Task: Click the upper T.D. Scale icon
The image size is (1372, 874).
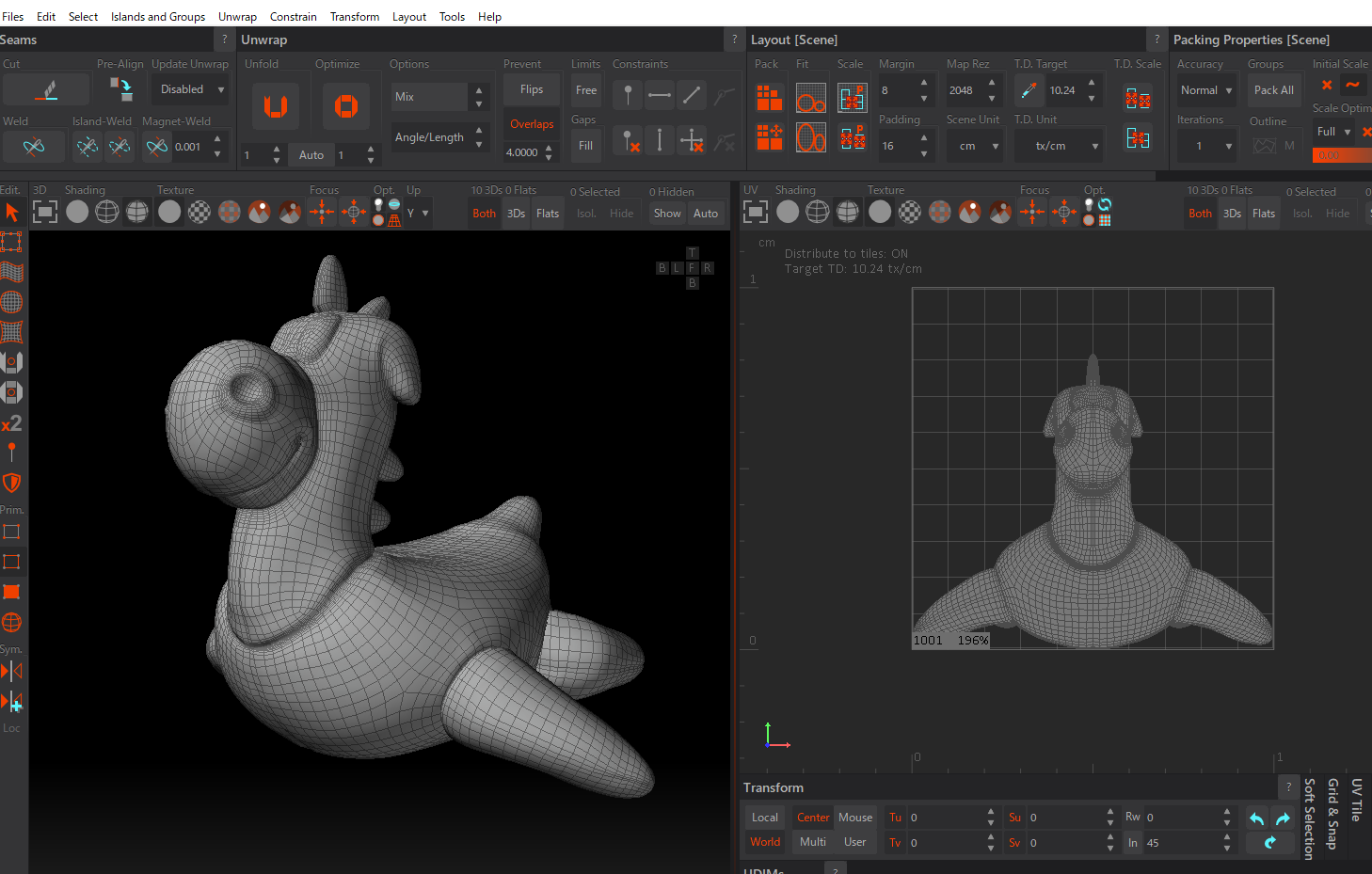Action: (1138, 98)
